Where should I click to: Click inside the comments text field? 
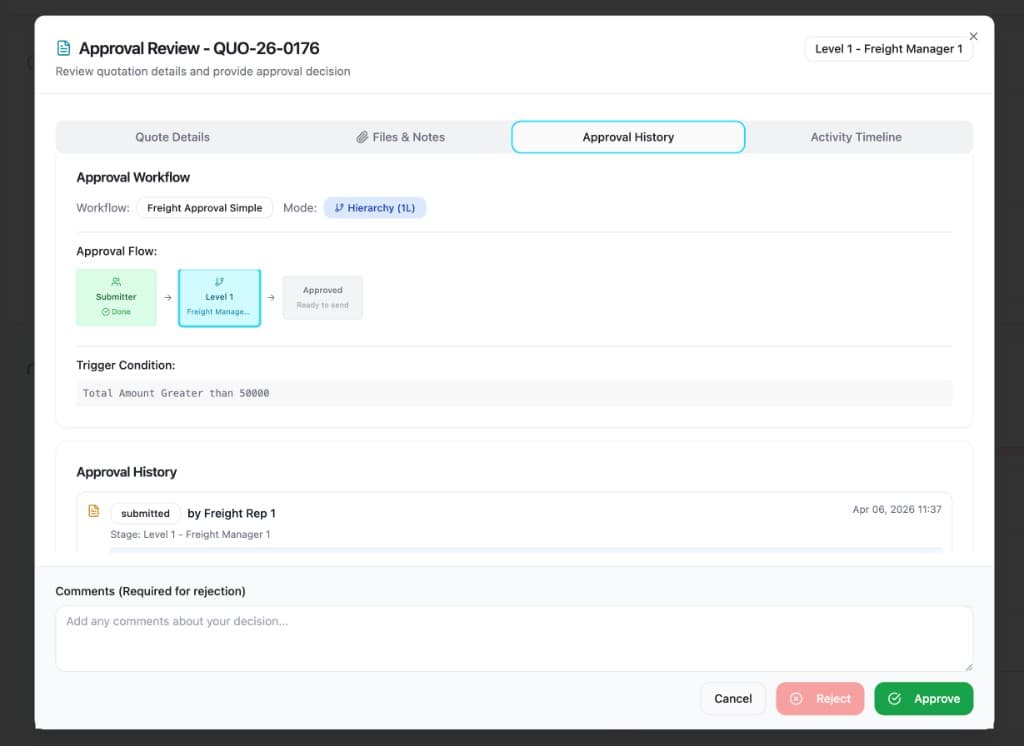514,637
